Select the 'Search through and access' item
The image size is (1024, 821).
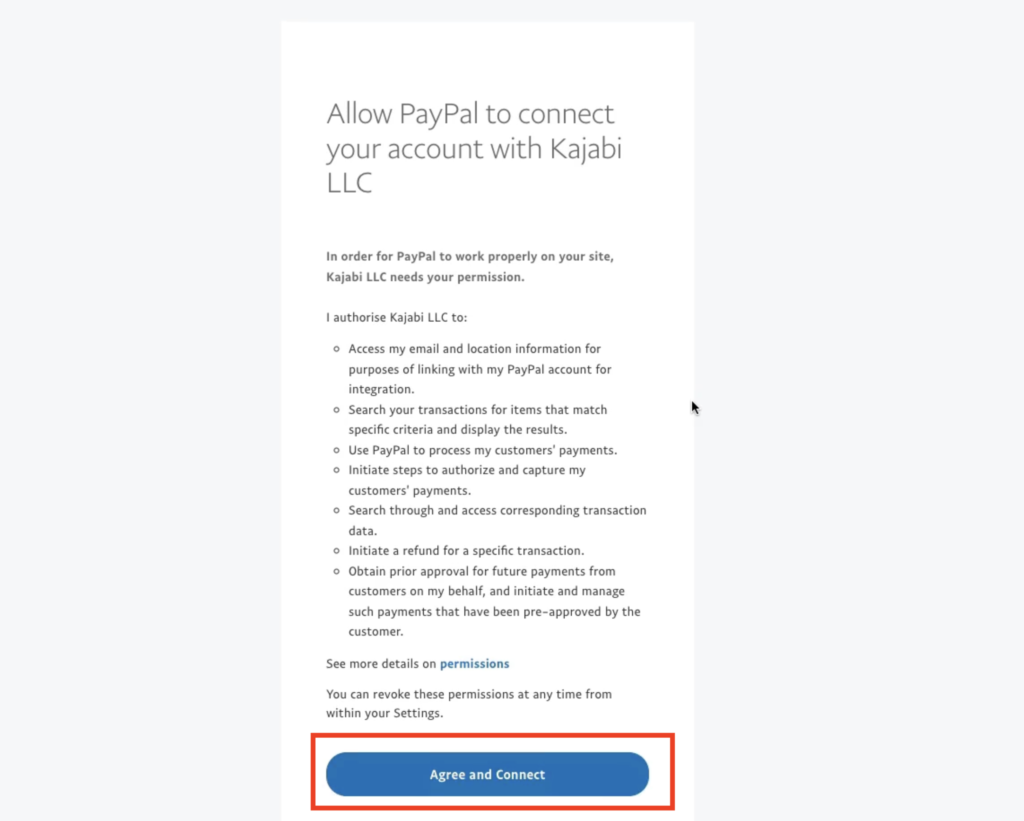(x=497, y=521)
